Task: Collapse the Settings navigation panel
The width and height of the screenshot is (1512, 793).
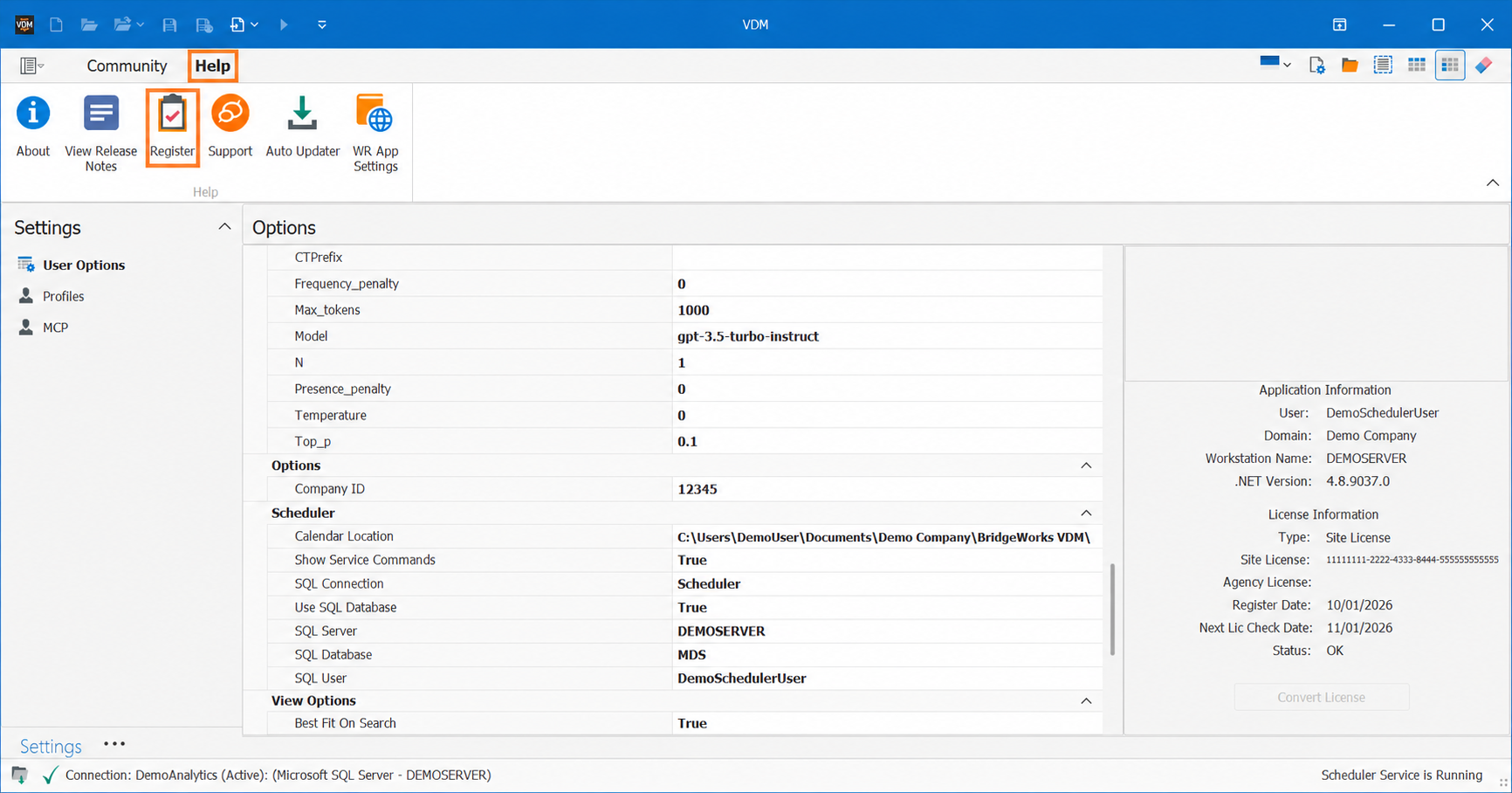Action: [x=224, y=227]
